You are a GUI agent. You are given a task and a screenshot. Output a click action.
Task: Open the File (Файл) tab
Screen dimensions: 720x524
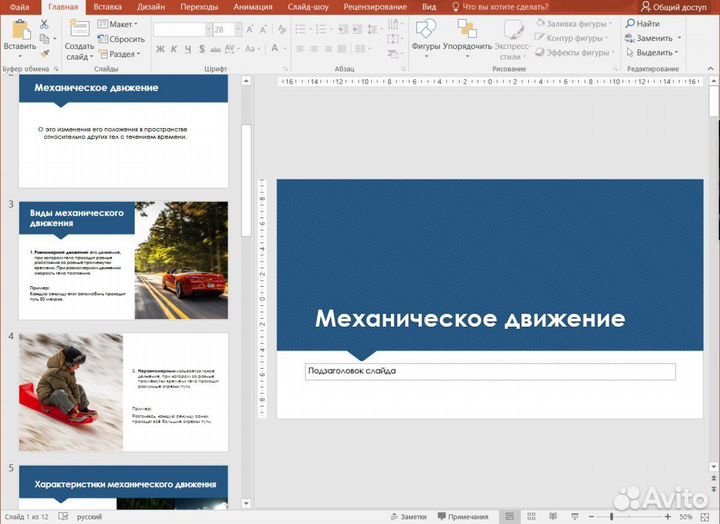click(x=20, y=7)
